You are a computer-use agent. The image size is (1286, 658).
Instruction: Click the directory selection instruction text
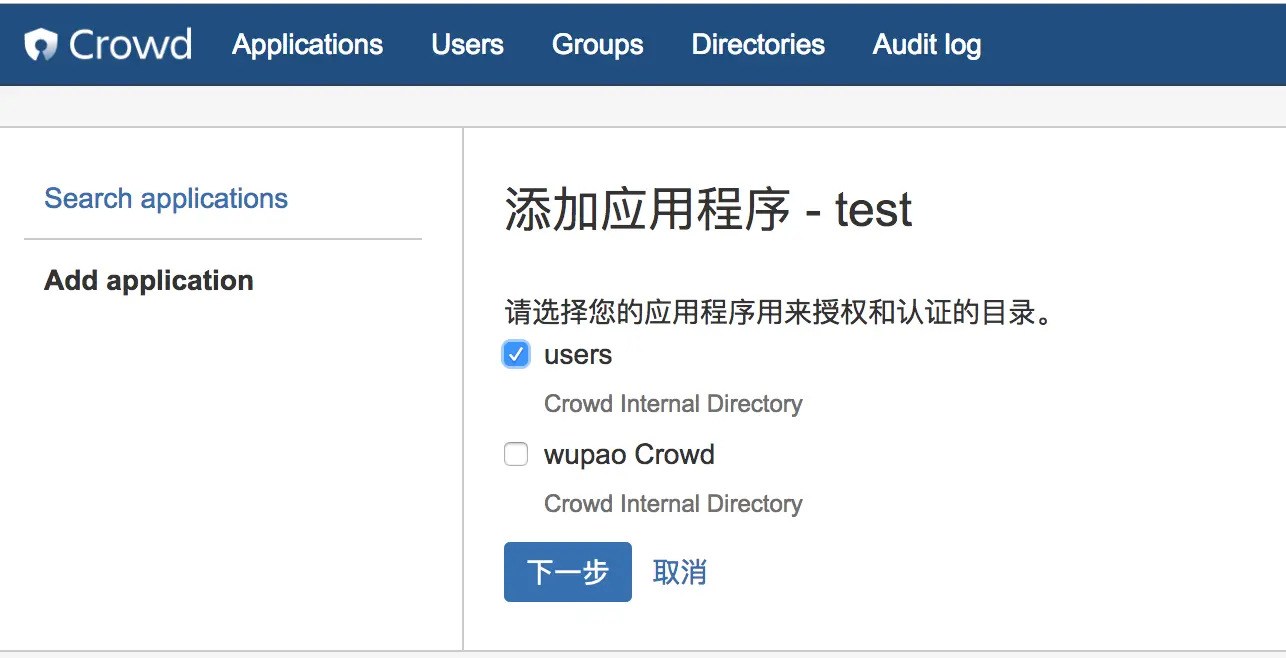780,313
